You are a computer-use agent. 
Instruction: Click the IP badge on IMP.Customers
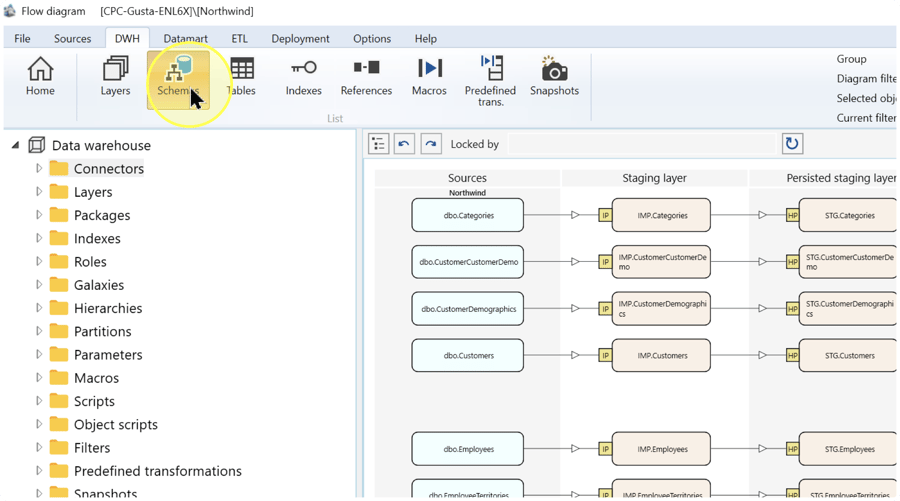605,355
